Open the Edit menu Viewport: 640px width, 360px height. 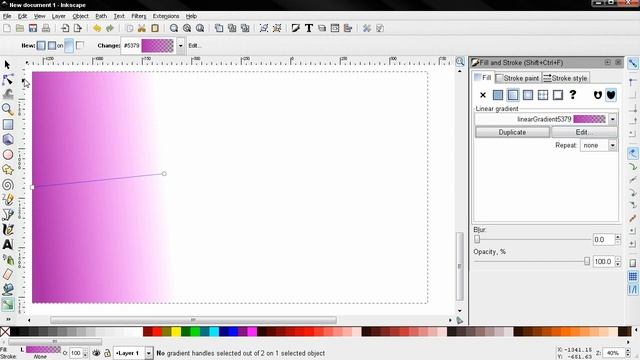(x=22, y=16)
